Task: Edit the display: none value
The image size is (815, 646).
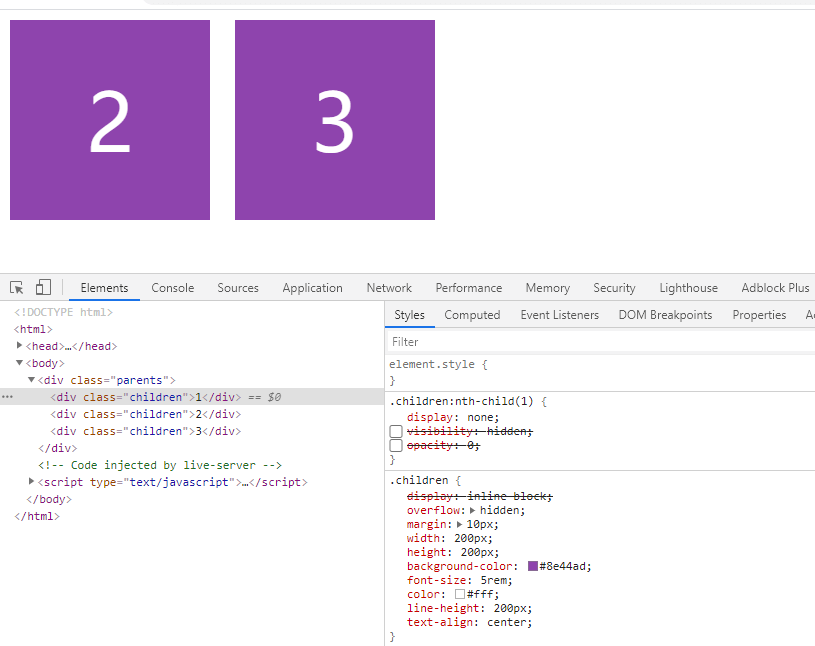Action: [x=481, y=417]
